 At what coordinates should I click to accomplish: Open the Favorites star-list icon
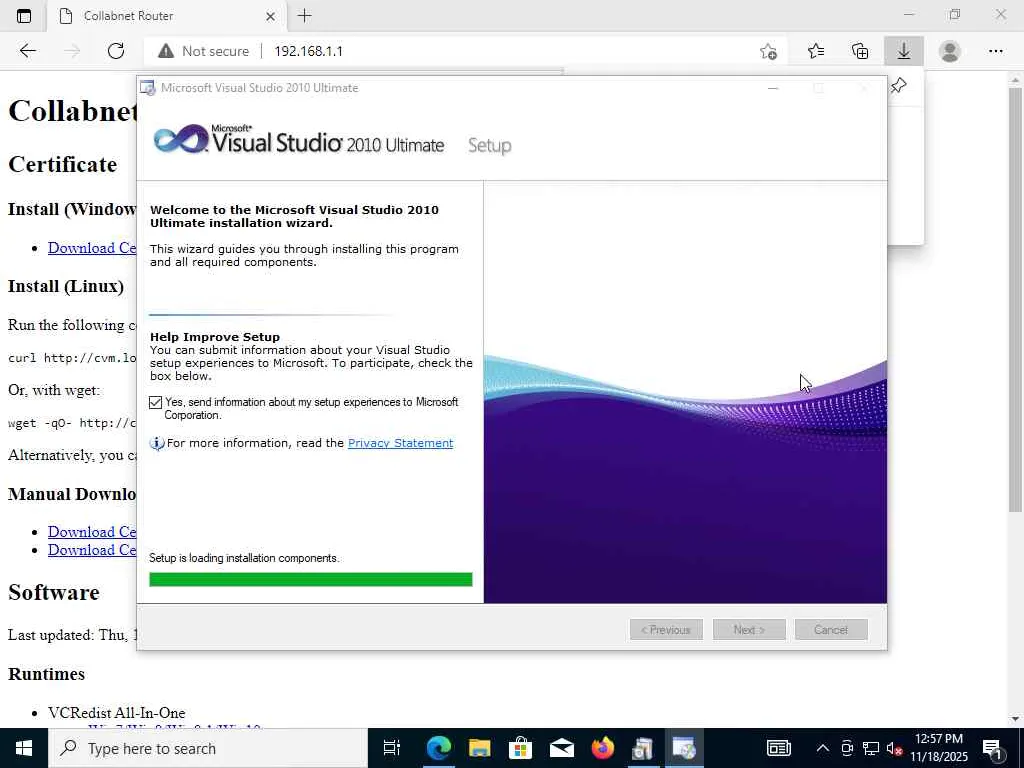click(x=816, y=51)
